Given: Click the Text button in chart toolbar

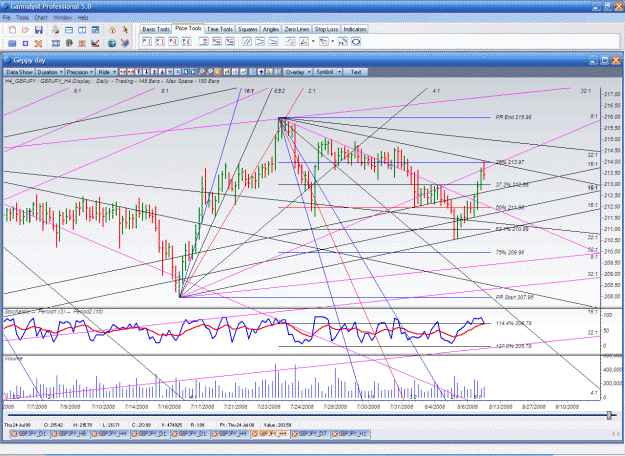Looking at the screenshot, I should coord(356,72).
